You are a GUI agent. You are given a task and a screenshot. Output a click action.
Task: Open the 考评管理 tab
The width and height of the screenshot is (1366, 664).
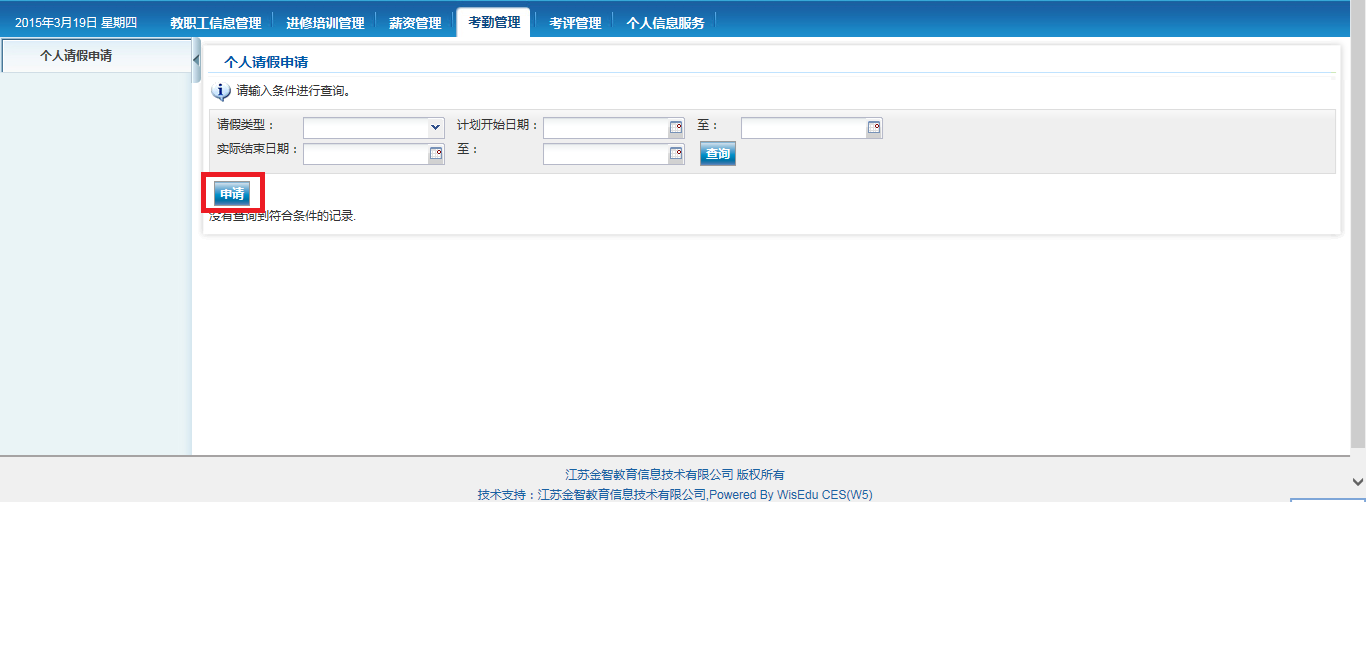(x=575, y=23)
